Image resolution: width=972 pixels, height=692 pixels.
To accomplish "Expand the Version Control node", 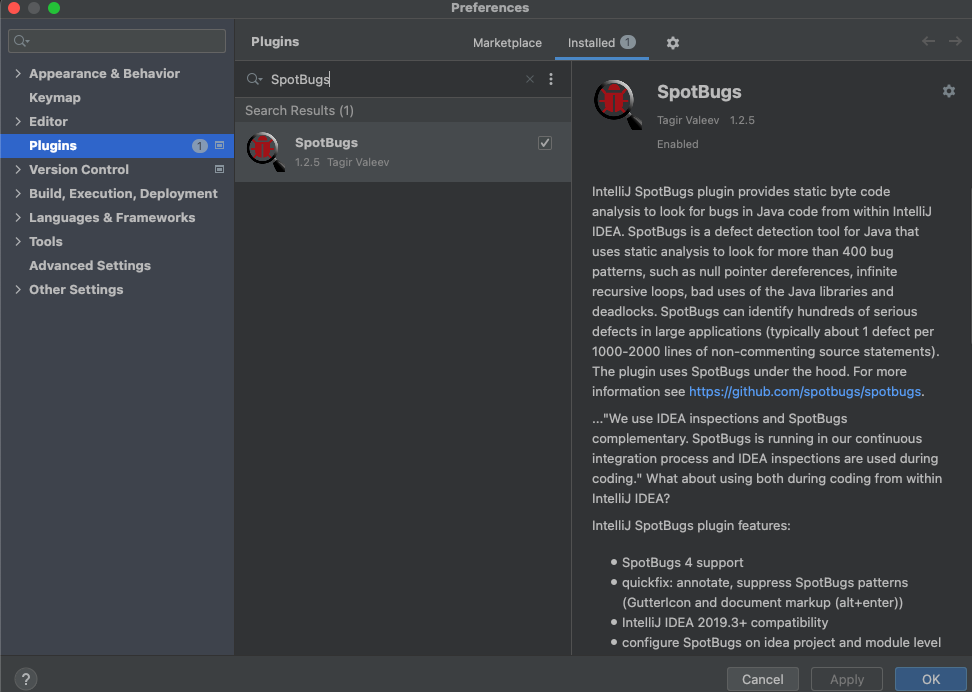I will pyautogui.click(x=18, y=169).
